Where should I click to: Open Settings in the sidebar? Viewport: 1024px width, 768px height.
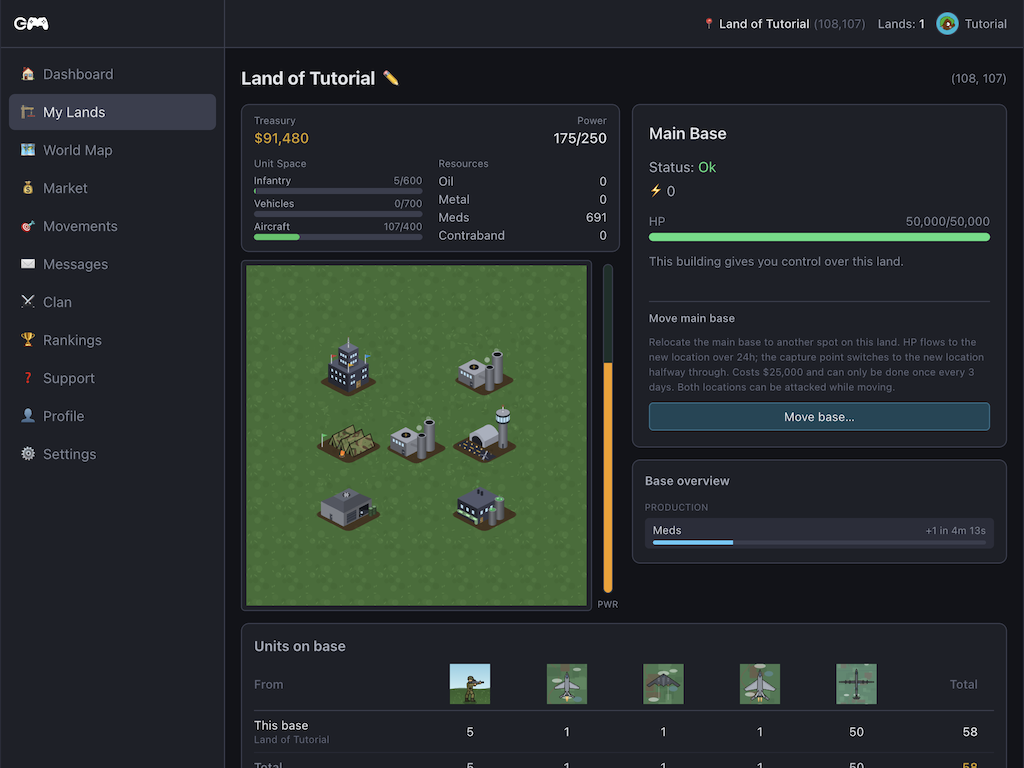point(112,454)
